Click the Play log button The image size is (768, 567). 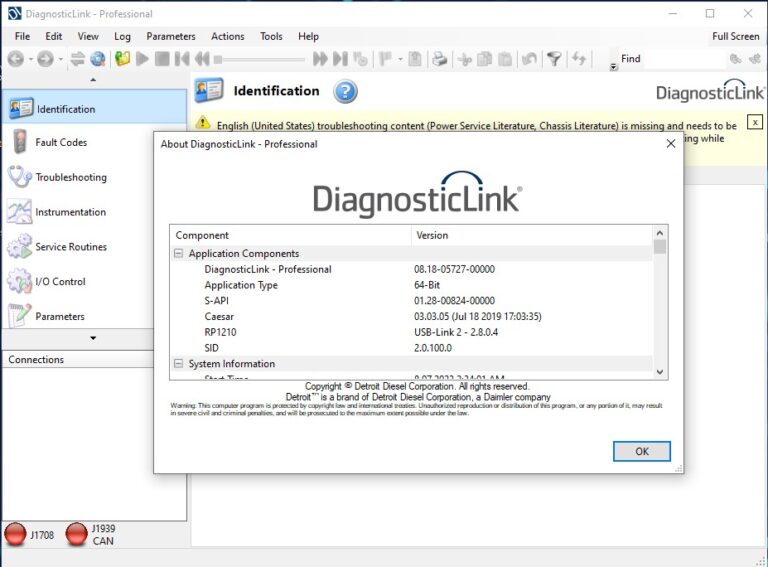point(142,59)
